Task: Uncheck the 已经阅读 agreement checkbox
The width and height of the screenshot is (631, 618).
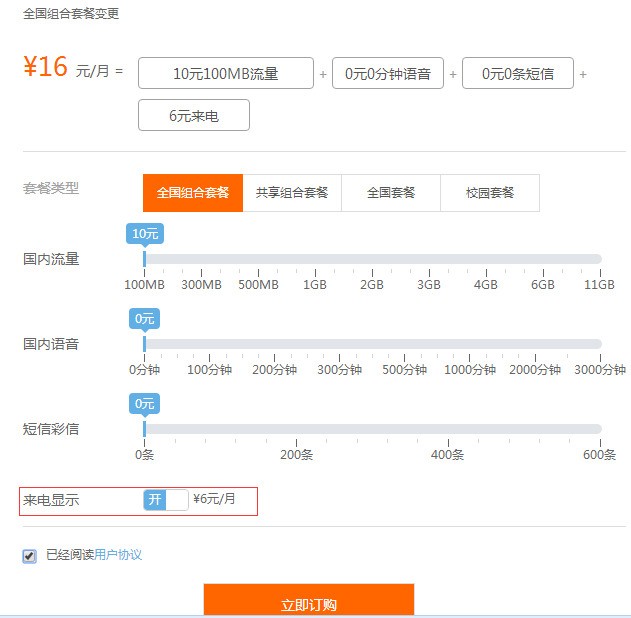Action: [29, 556]
